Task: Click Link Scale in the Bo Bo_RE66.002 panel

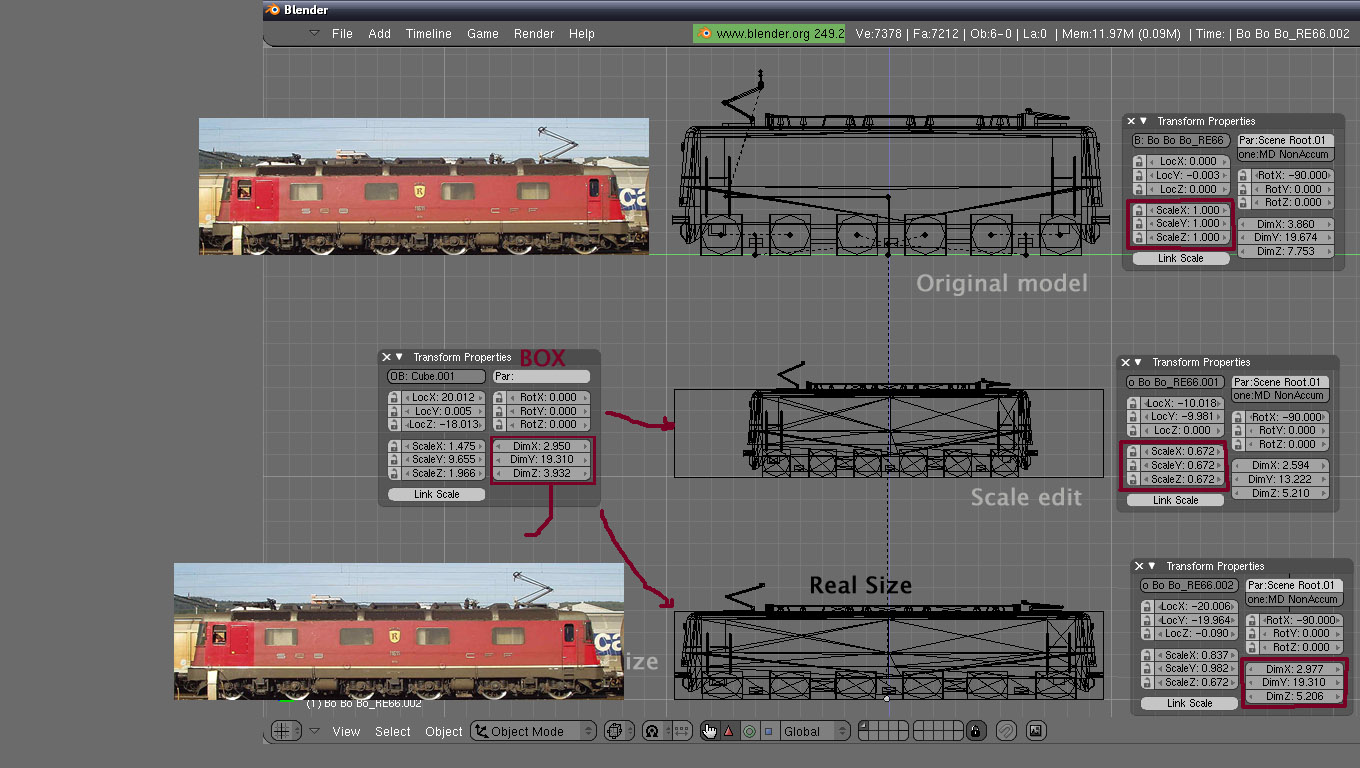Action: tap(1189, 703)
